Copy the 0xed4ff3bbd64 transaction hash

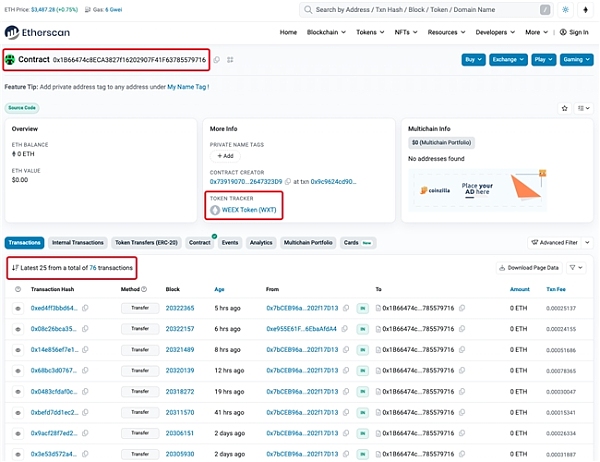(86, 308)
